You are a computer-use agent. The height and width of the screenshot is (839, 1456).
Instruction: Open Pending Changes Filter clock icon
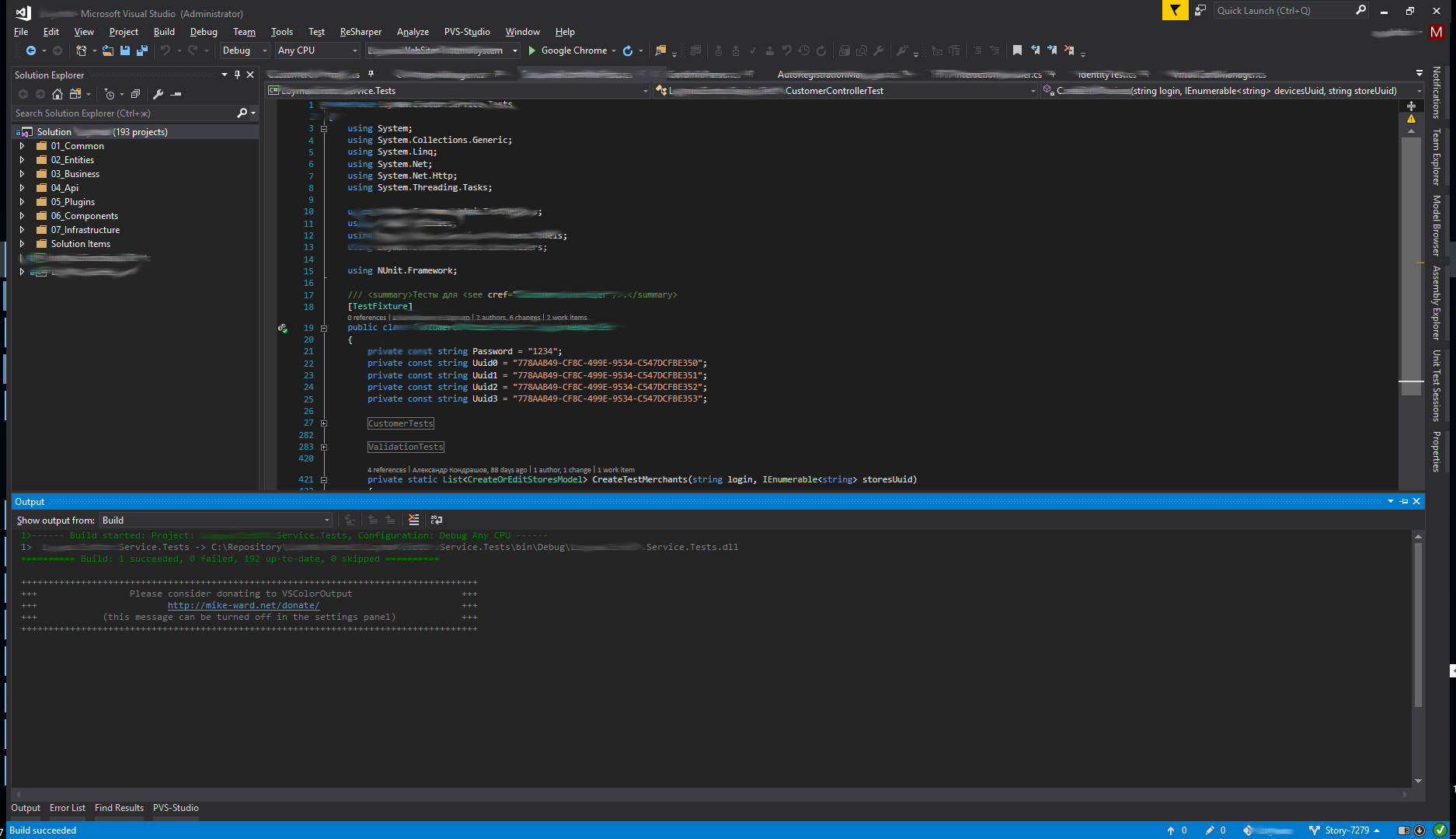click(110, 94)
